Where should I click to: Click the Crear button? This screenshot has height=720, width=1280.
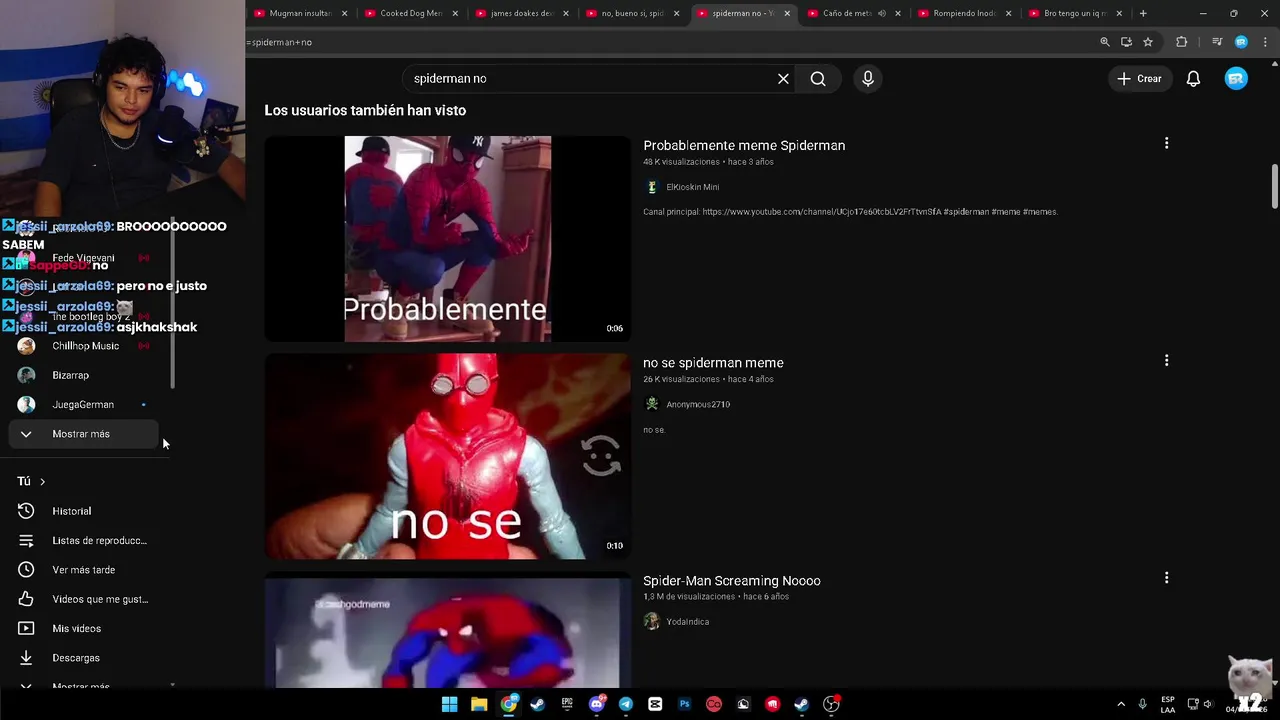(x=1140, y=79)
